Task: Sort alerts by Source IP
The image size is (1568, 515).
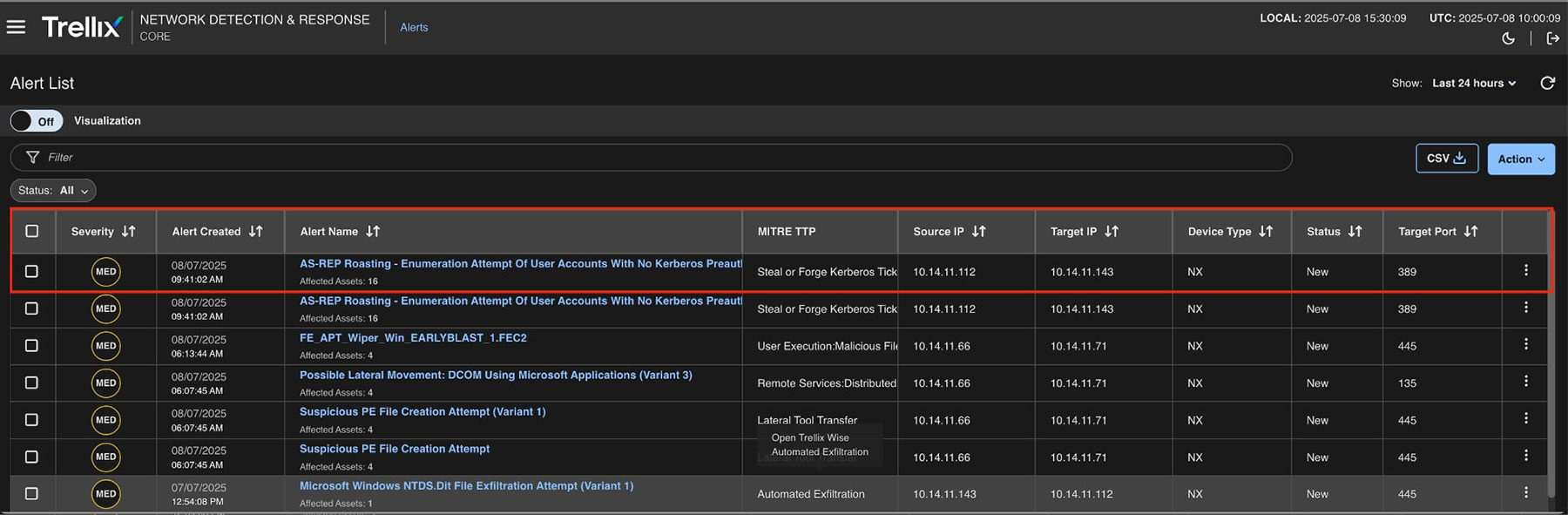Action: [978, 231]
